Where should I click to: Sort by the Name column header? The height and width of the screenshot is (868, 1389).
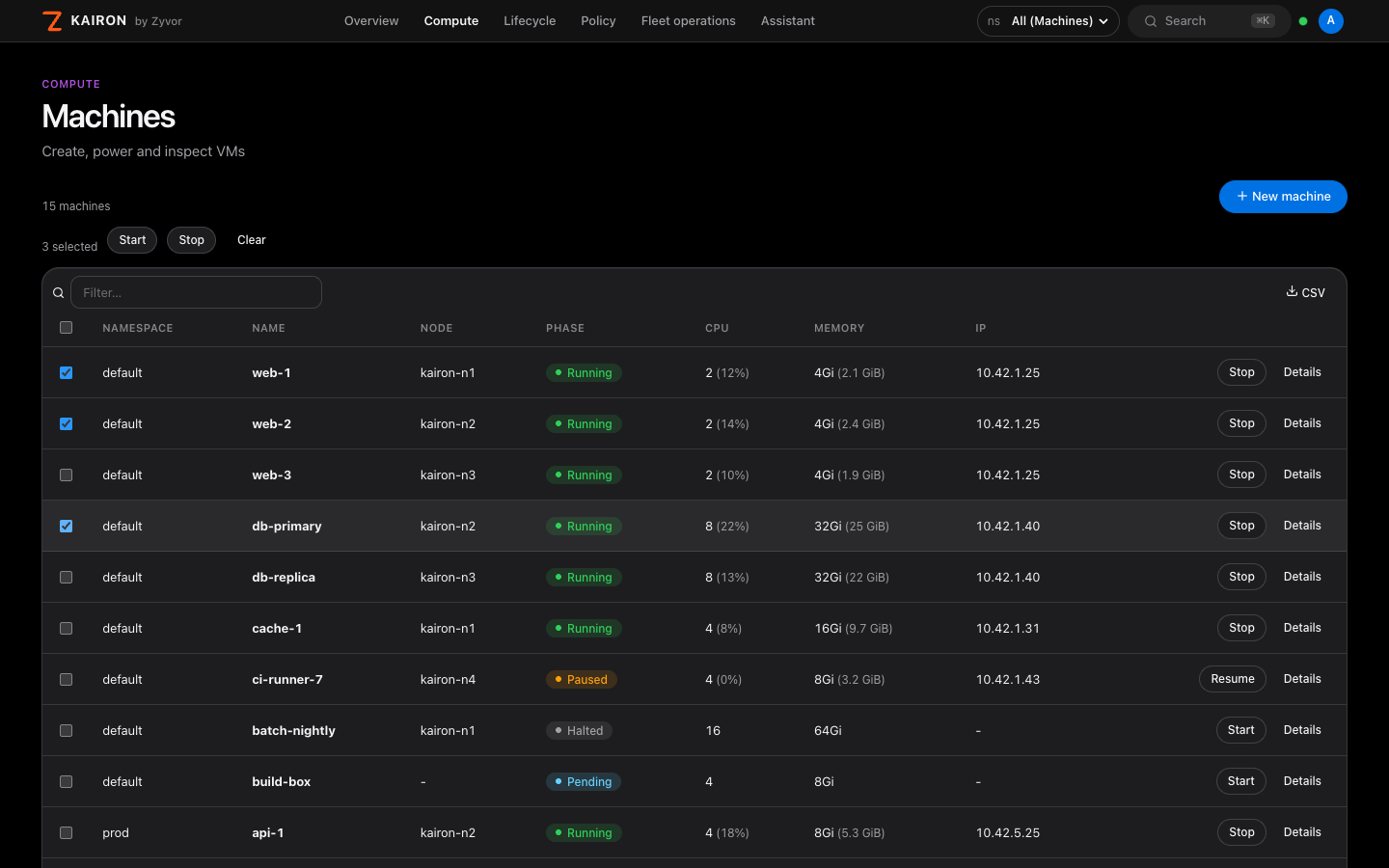point(268,328)
